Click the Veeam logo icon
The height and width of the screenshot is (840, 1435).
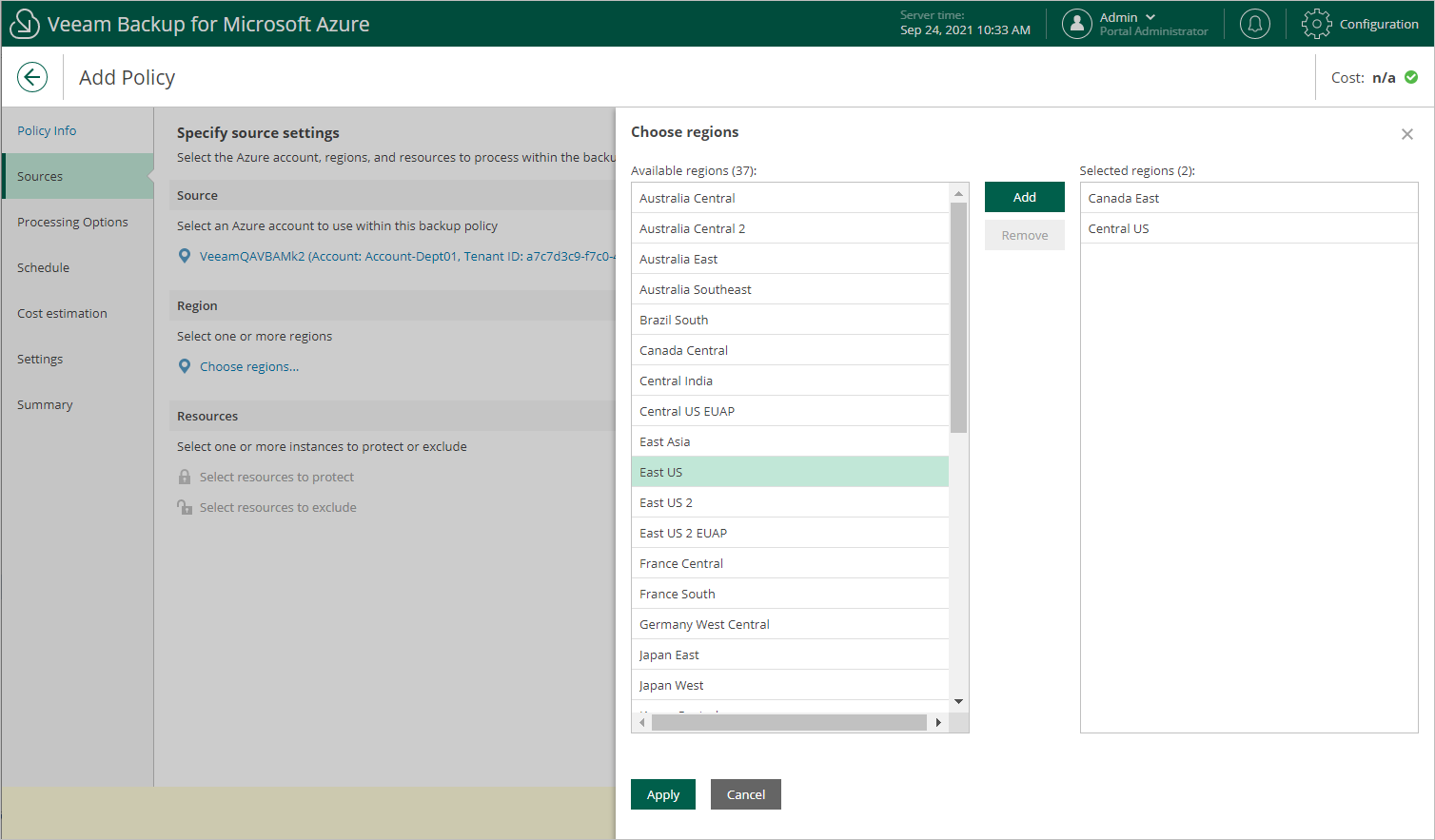24,24
